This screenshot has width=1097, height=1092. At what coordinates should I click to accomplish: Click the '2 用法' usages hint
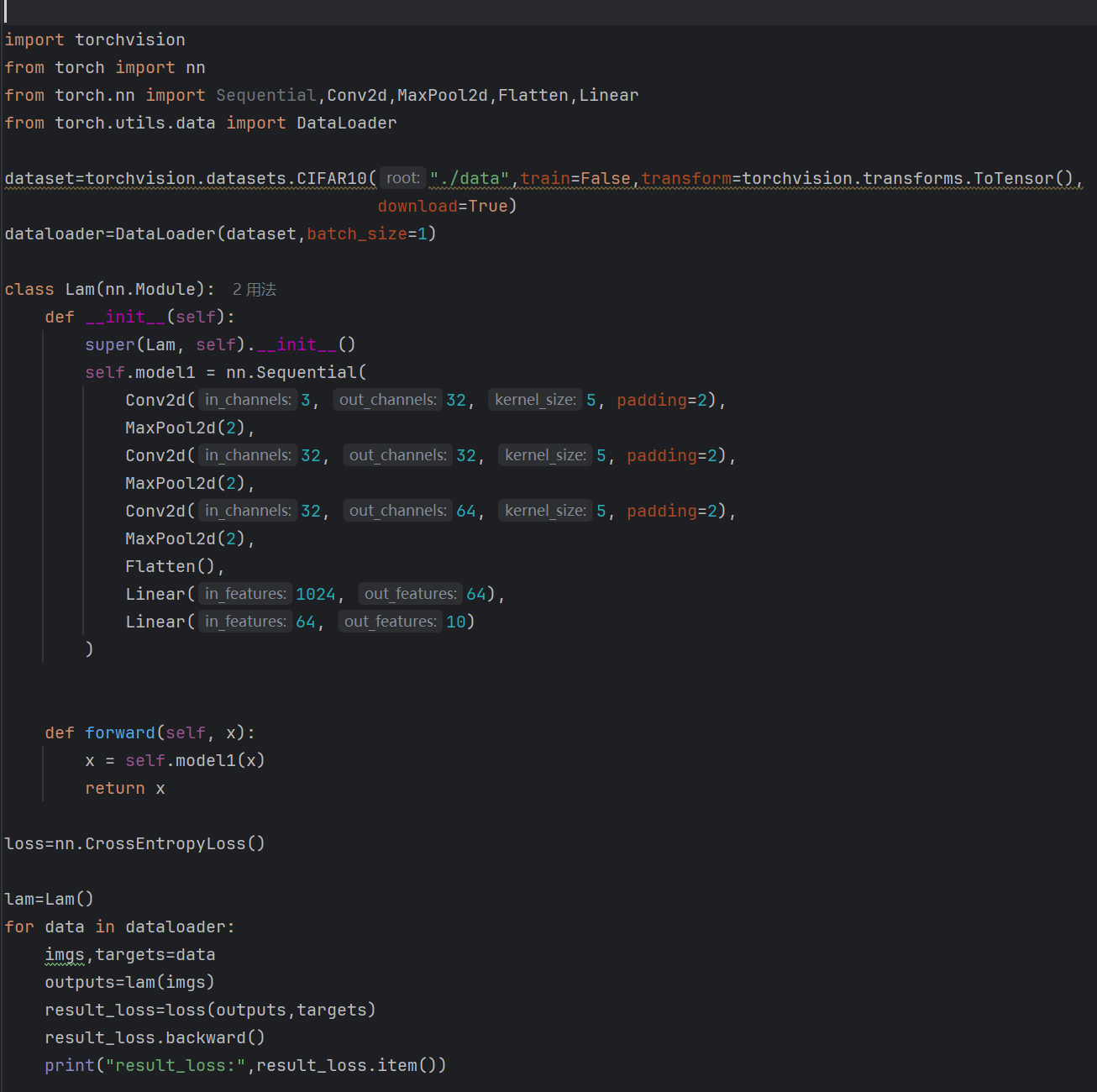coord(254,290)
